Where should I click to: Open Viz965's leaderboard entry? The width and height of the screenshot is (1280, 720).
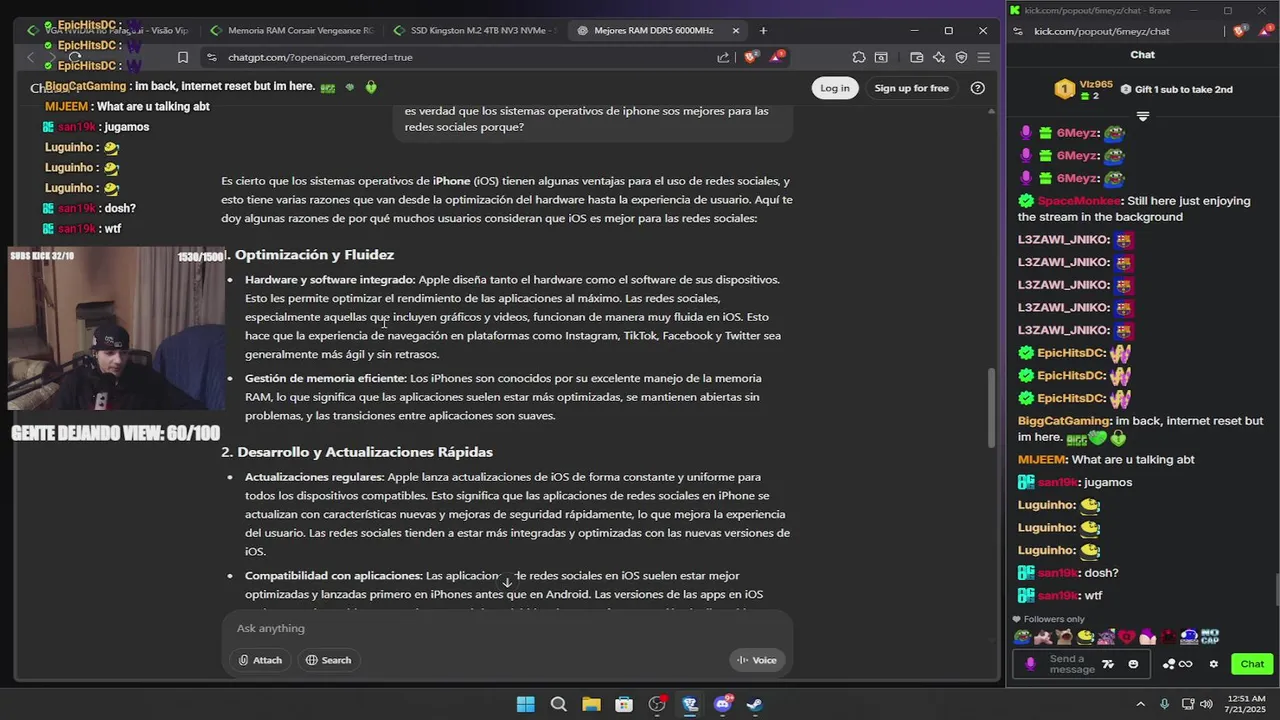pyautogui.click(x=1084, y=89)
